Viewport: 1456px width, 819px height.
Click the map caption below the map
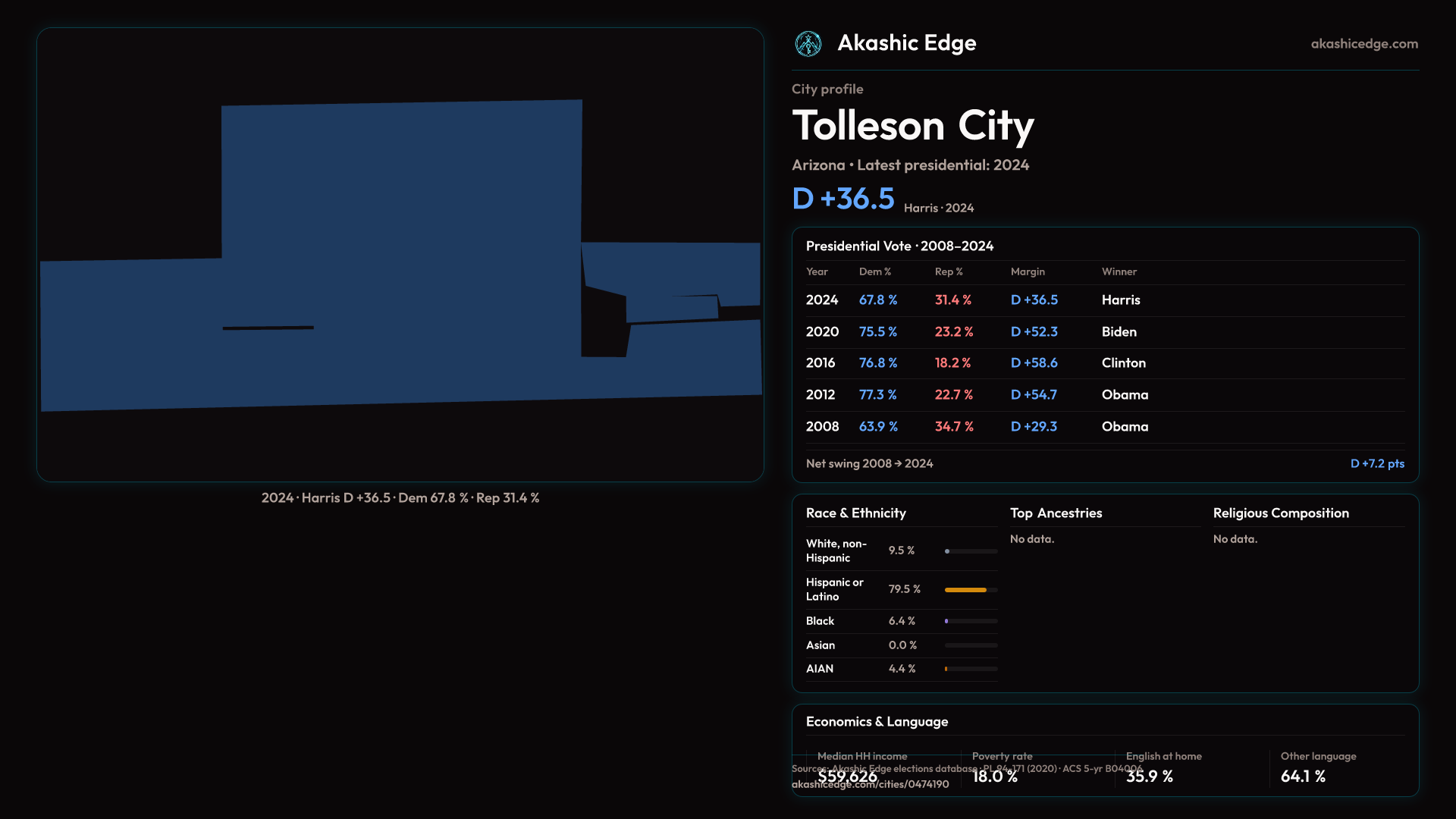tap(400, 498)
